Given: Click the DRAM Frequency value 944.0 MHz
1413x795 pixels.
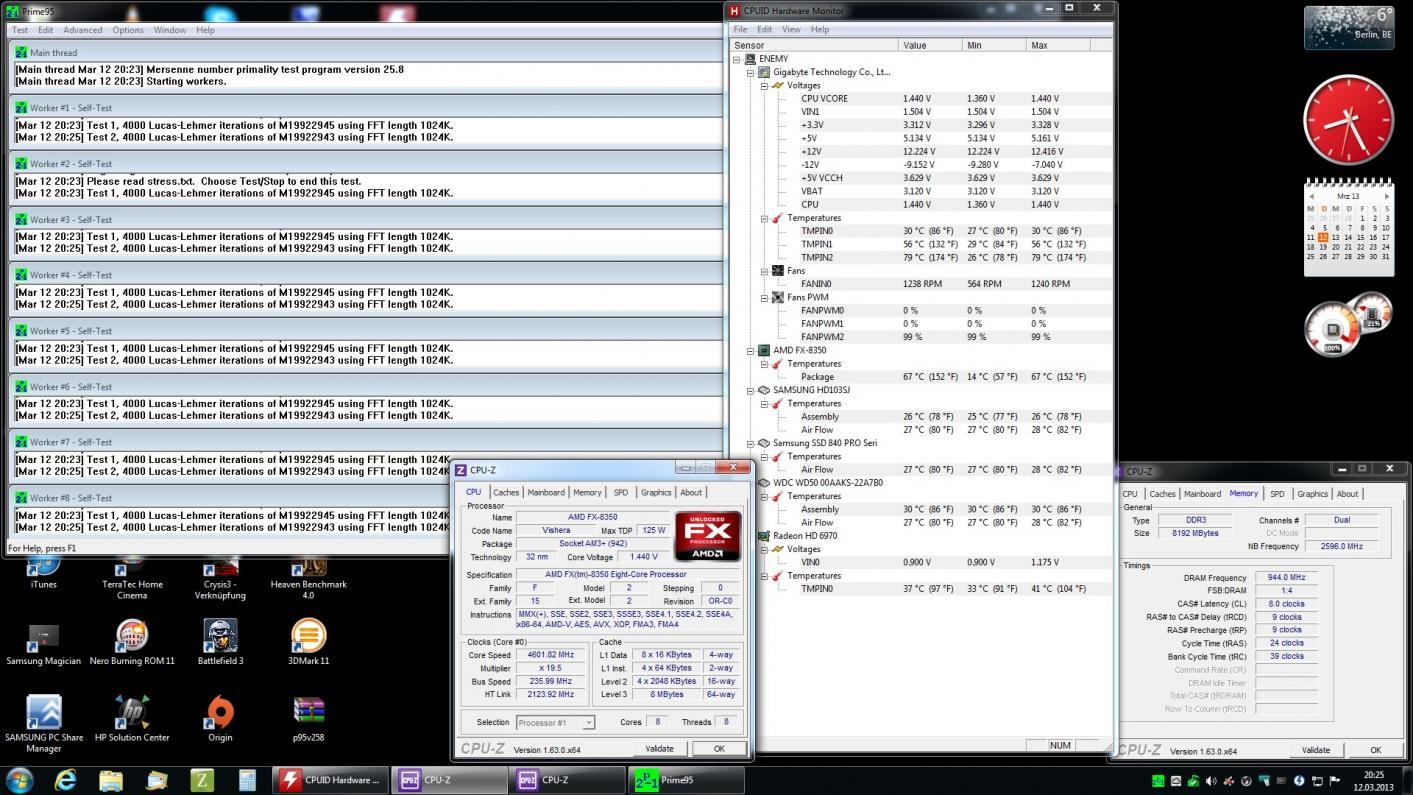Looking at the screenshot, I should click(x=1286, y=577).
